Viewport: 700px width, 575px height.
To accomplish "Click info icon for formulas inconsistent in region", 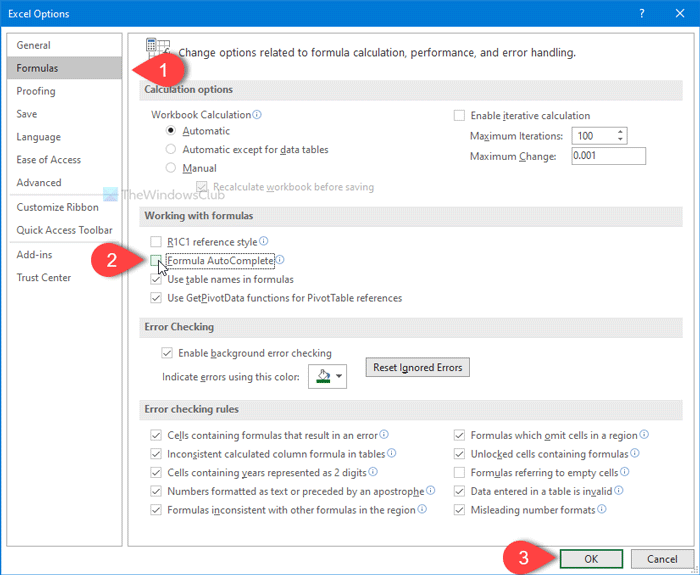I will (422, 509).
